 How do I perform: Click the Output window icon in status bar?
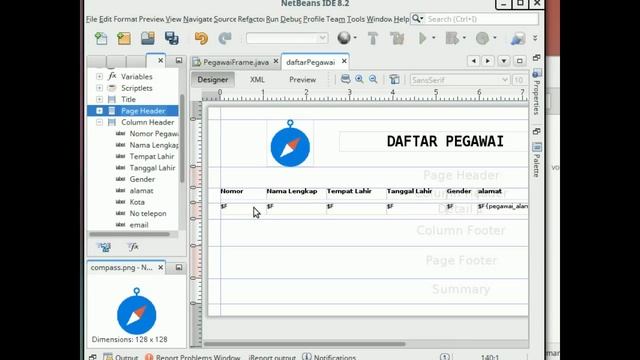point(108,357)
